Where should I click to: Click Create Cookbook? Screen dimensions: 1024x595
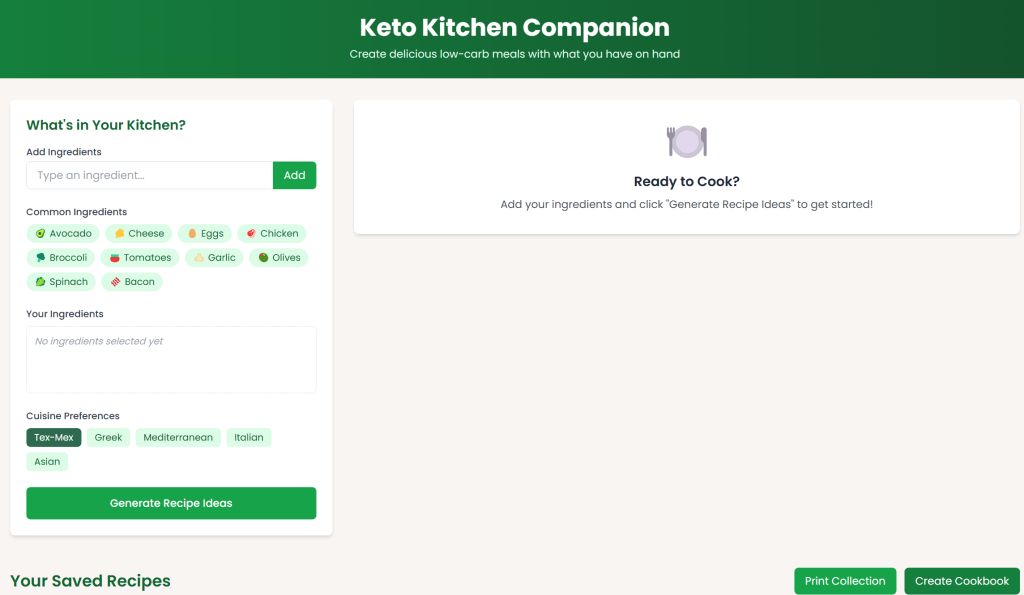point(961,581)
